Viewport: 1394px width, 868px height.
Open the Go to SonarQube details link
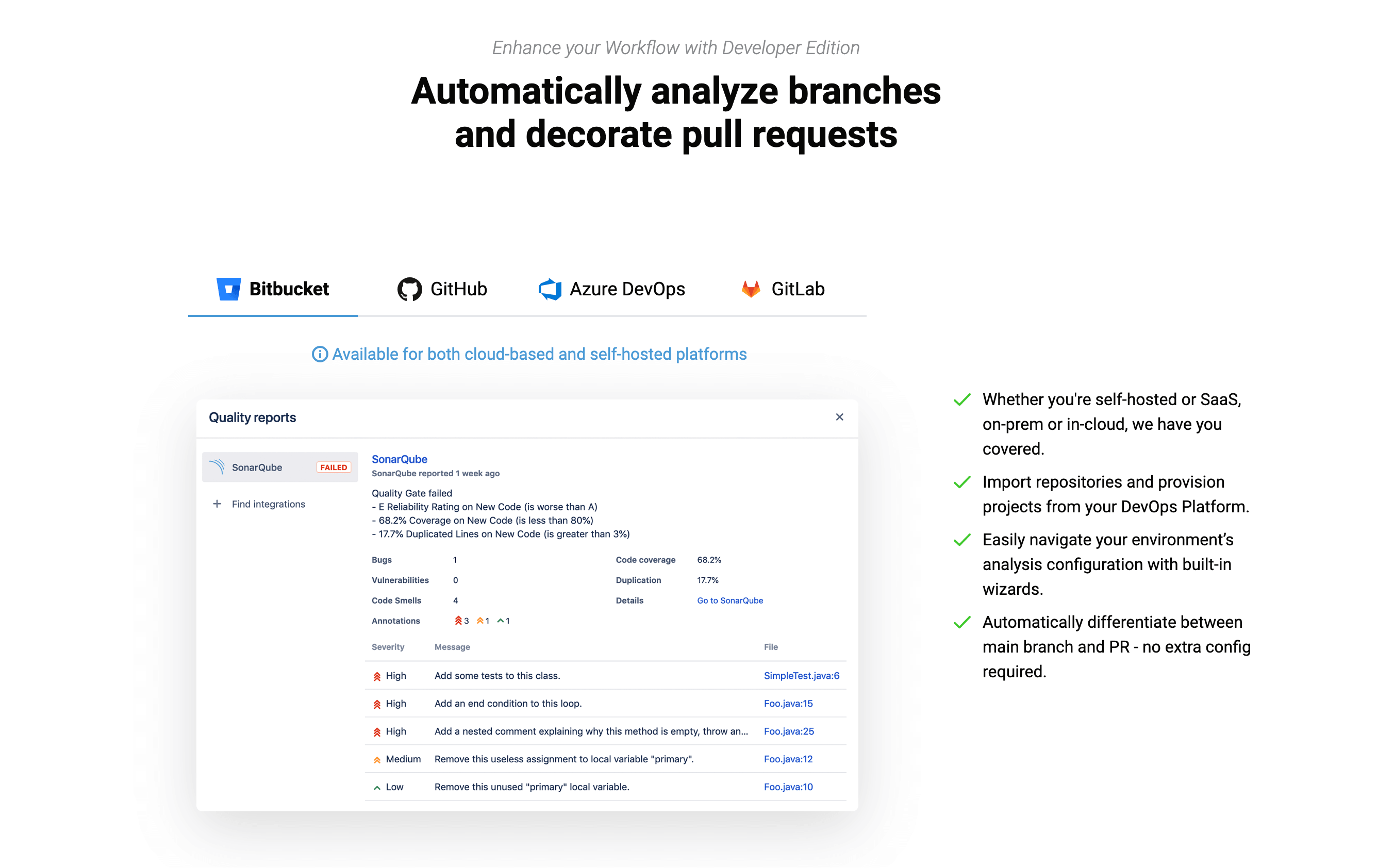[729, 600]
